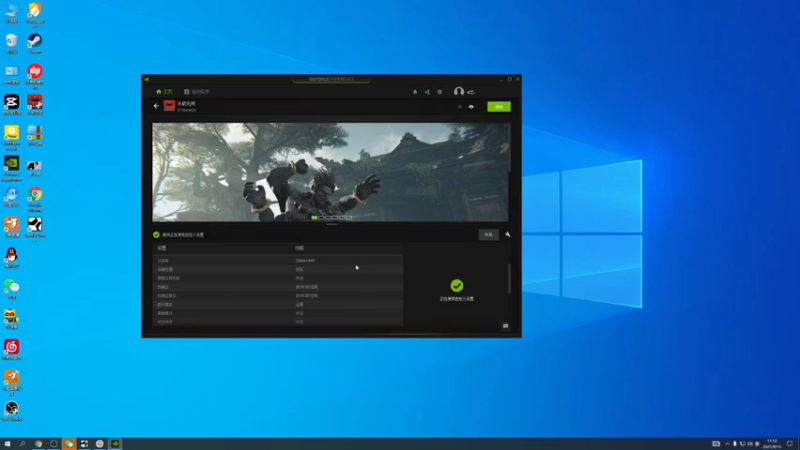Image resolution: width=800 pixels, height=450 pixels.
Task: Toggle the eye visibility icon for the game
Action: coord(471,107)
